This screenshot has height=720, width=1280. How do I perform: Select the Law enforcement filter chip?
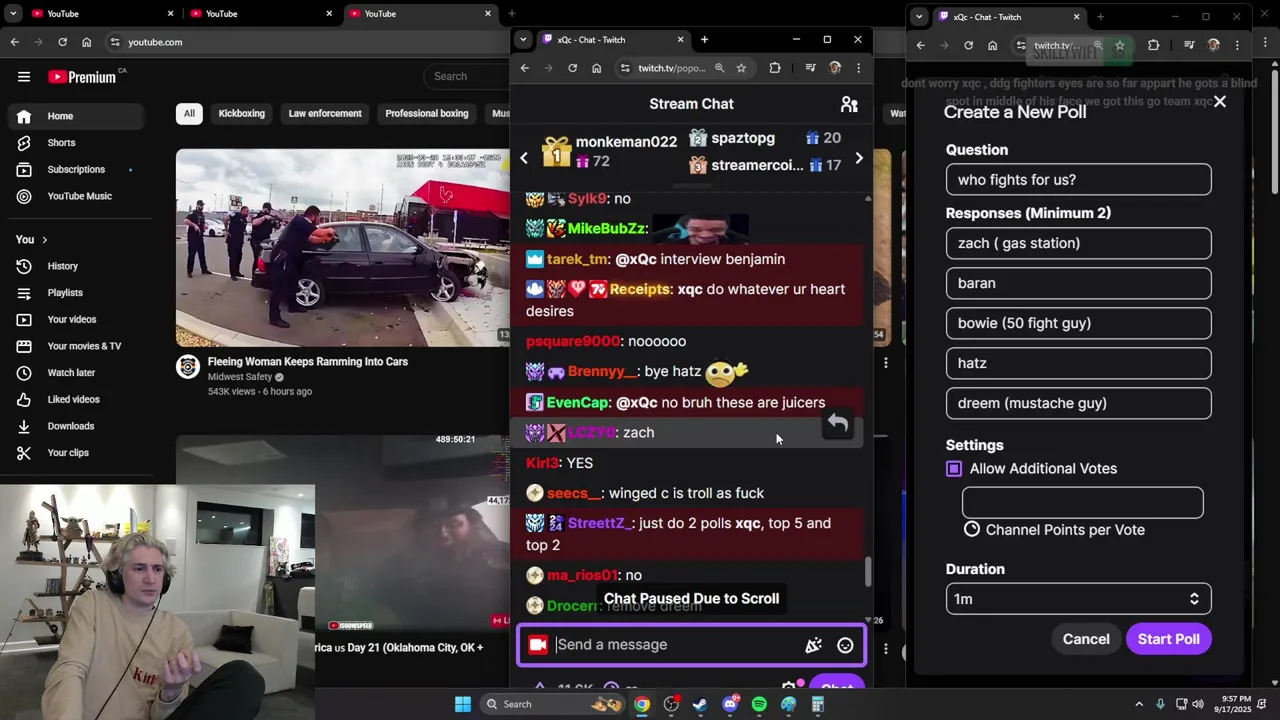point(325,113)
